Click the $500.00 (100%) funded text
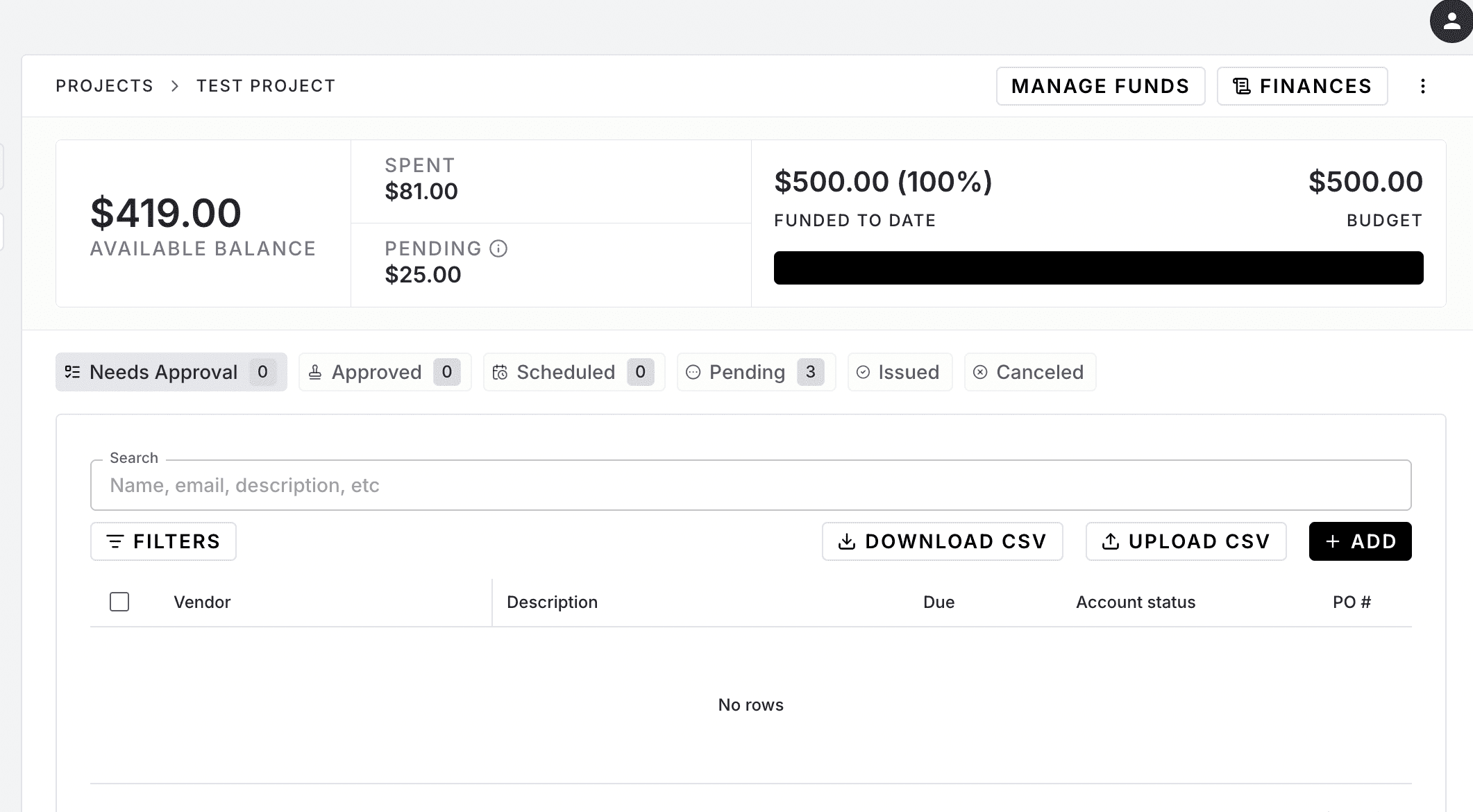Screen dimensions: 1473x812 coord(883,182)
